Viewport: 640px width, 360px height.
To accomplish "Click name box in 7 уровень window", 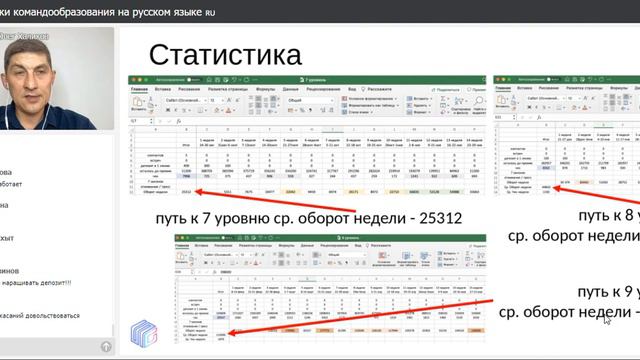I will (x=140, y=121).
